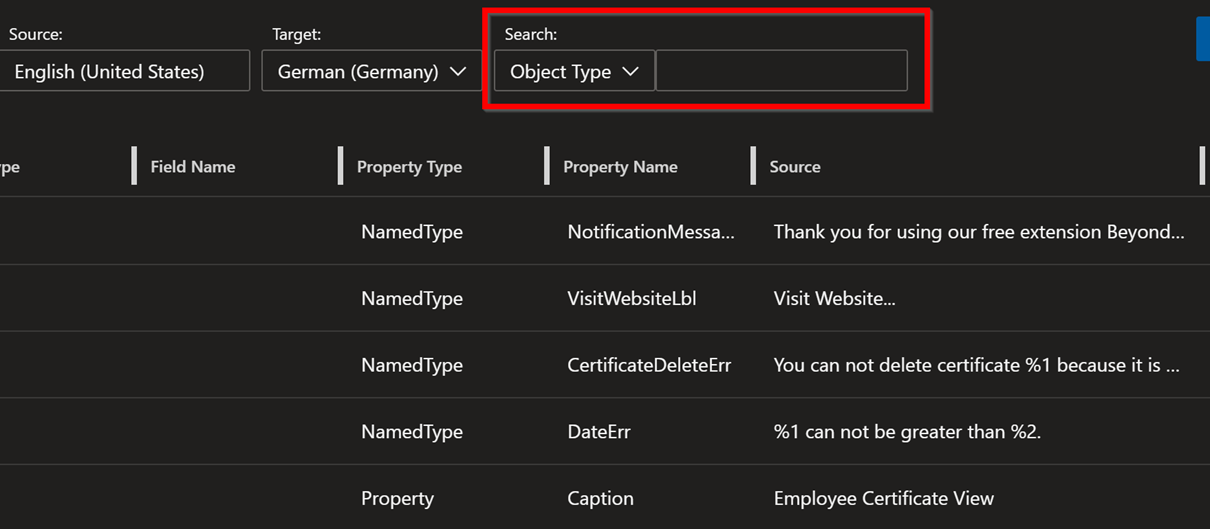Click the divider left of Property Type header

click(341, 166)
